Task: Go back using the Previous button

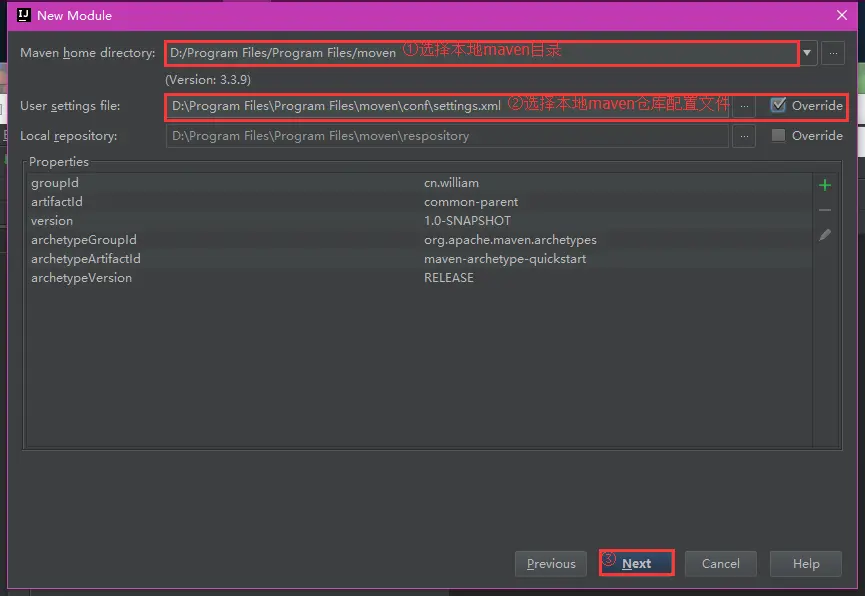Action: click(550, 563)
